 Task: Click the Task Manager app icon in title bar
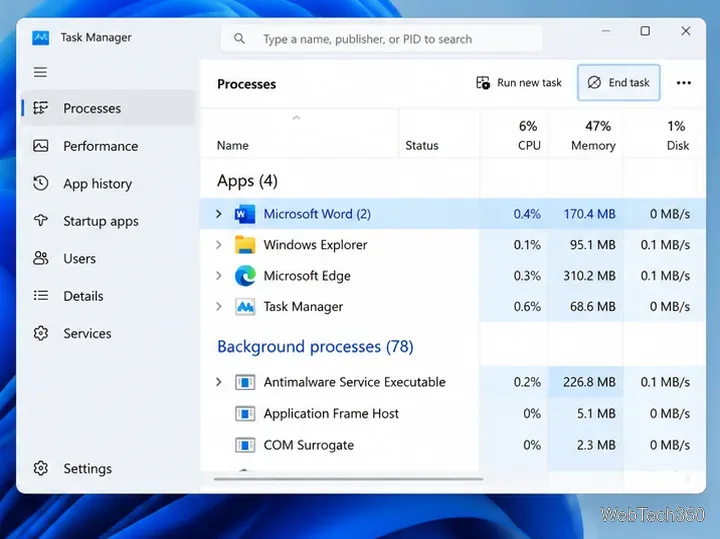[40, 38]
